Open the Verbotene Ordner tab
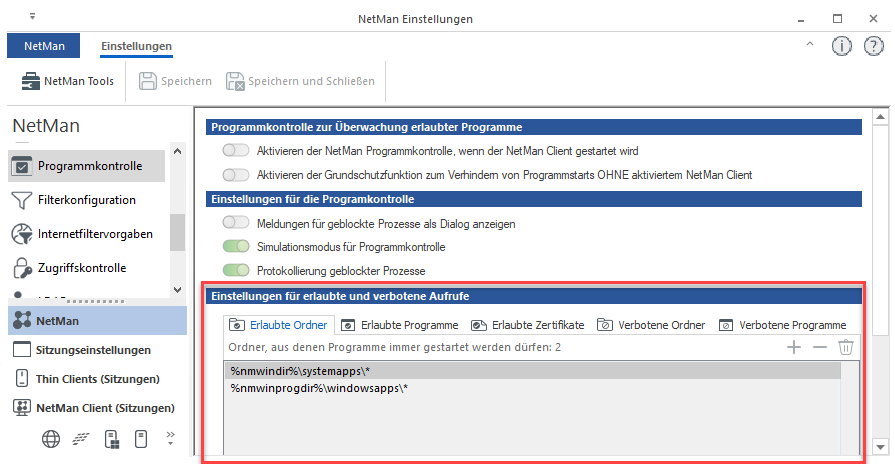Screen dimensions: 895x464 [x=651, y=325]
